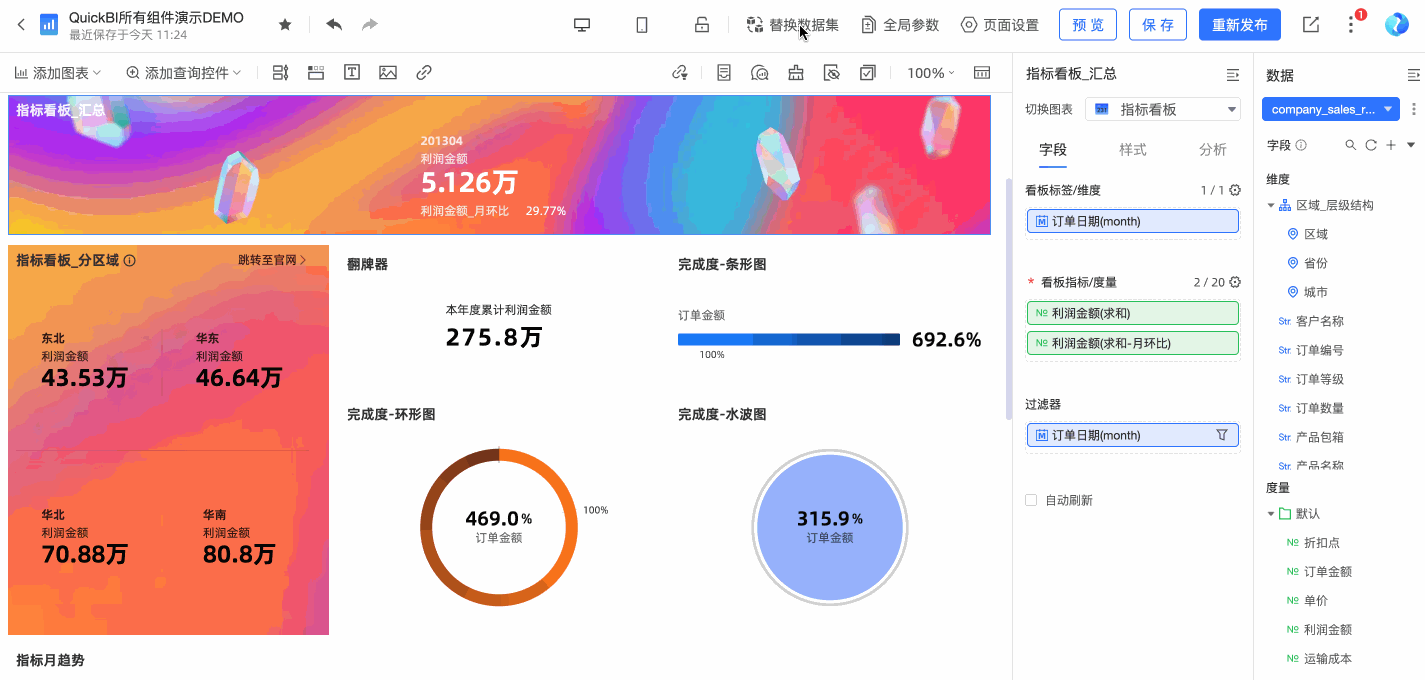Click the 保存 save button
Viewport: 1425px width, 680px height.
pos(1158,25)
